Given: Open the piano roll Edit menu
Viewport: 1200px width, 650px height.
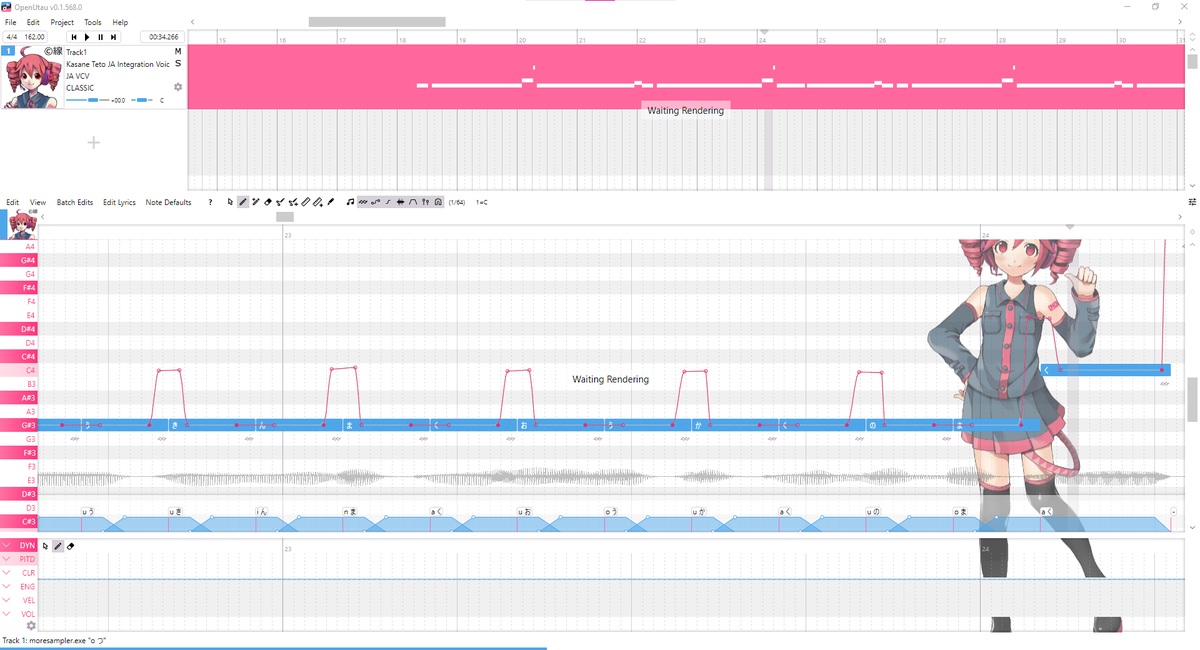Looking at the screenshot, I should tap(13, 202).
